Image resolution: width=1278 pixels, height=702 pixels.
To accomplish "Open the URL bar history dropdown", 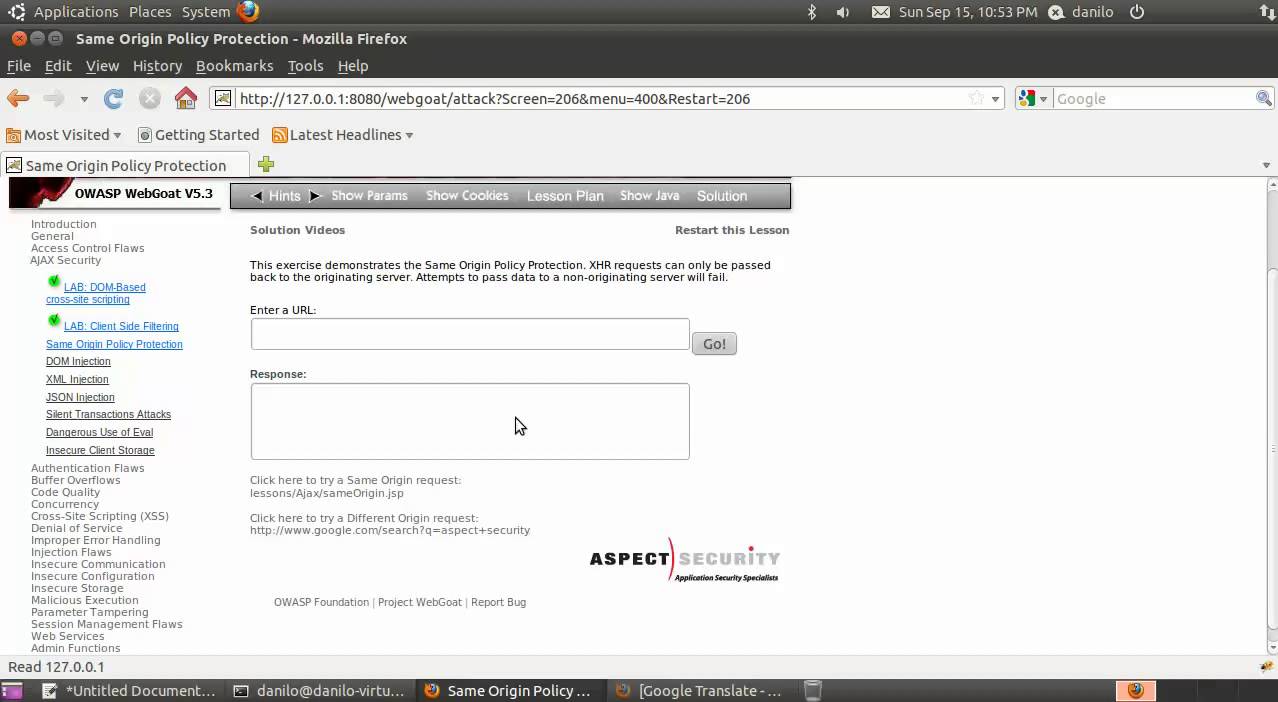I will coord(995,99).
